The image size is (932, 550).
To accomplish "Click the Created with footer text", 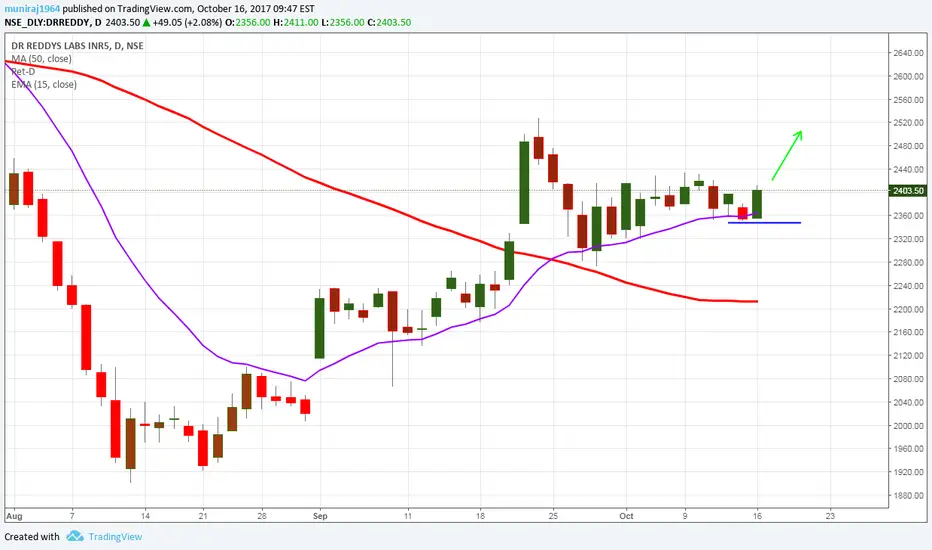I will [32, 537].
